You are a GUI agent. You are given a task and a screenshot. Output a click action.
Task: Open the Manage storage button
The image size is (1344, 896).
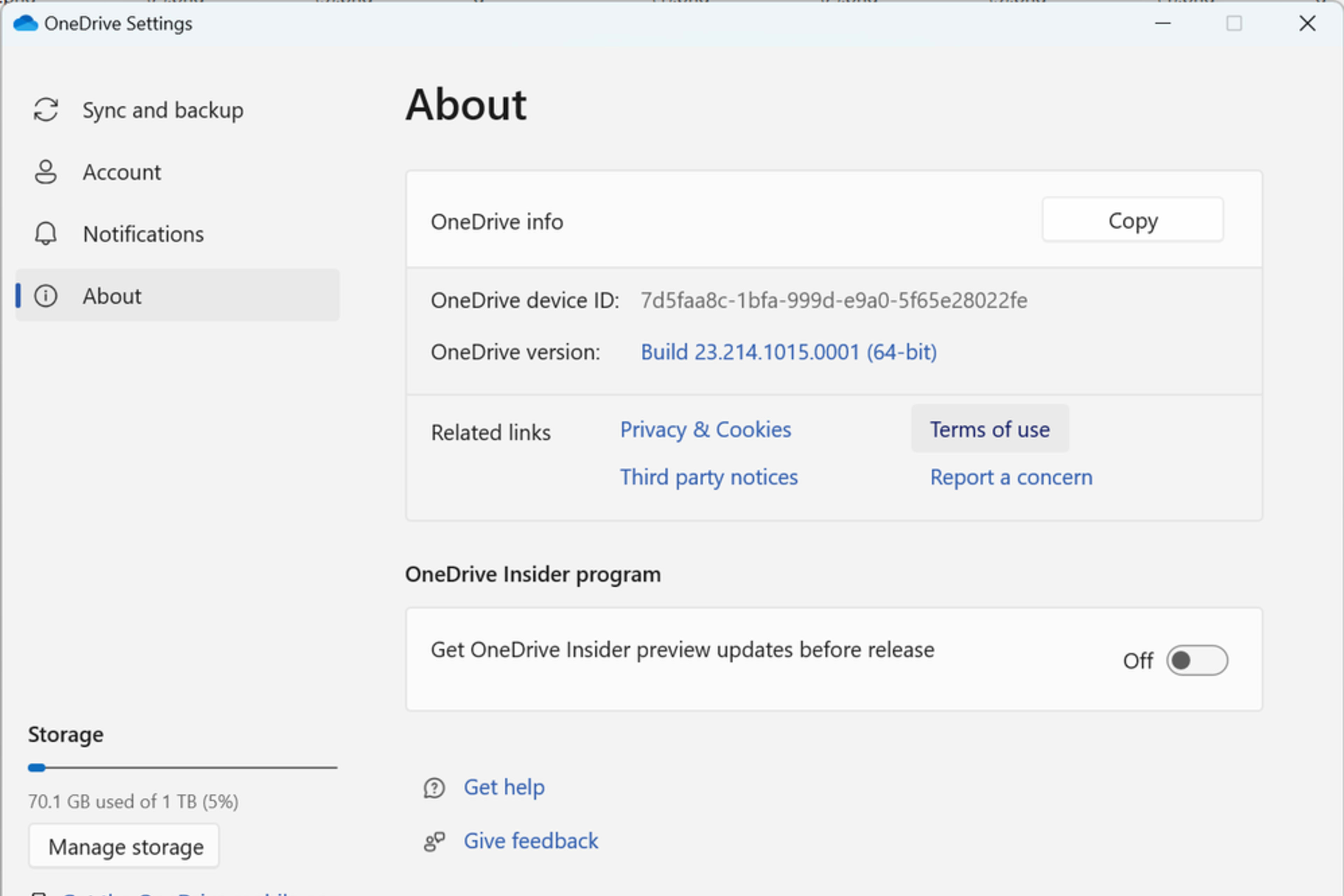click(x=125, y=846)
